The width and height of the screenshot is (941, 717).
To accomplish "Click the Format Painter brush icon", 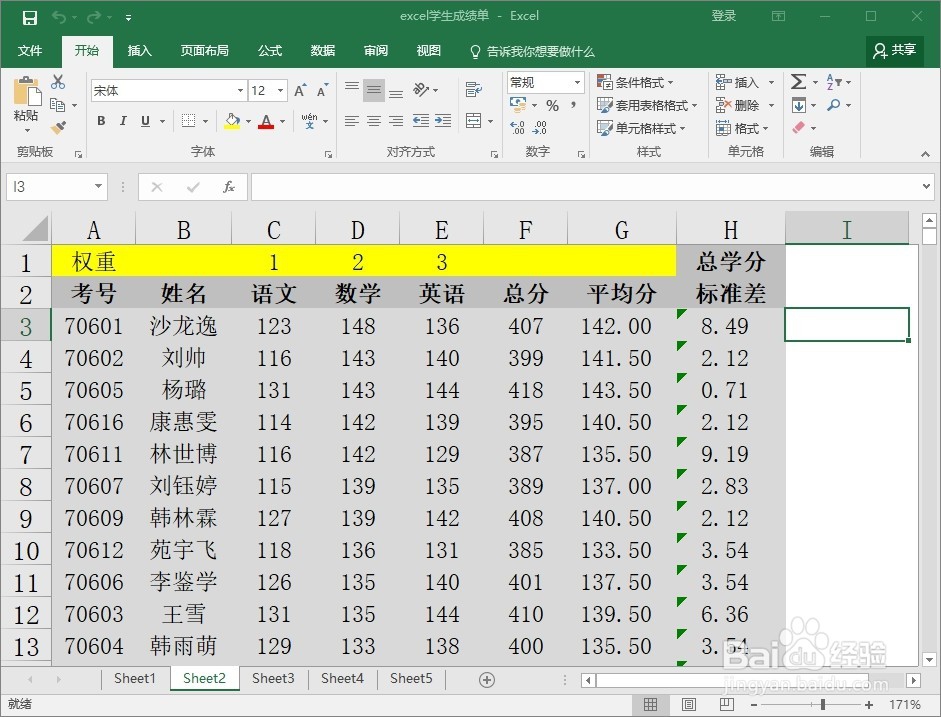I will point(60,128).
